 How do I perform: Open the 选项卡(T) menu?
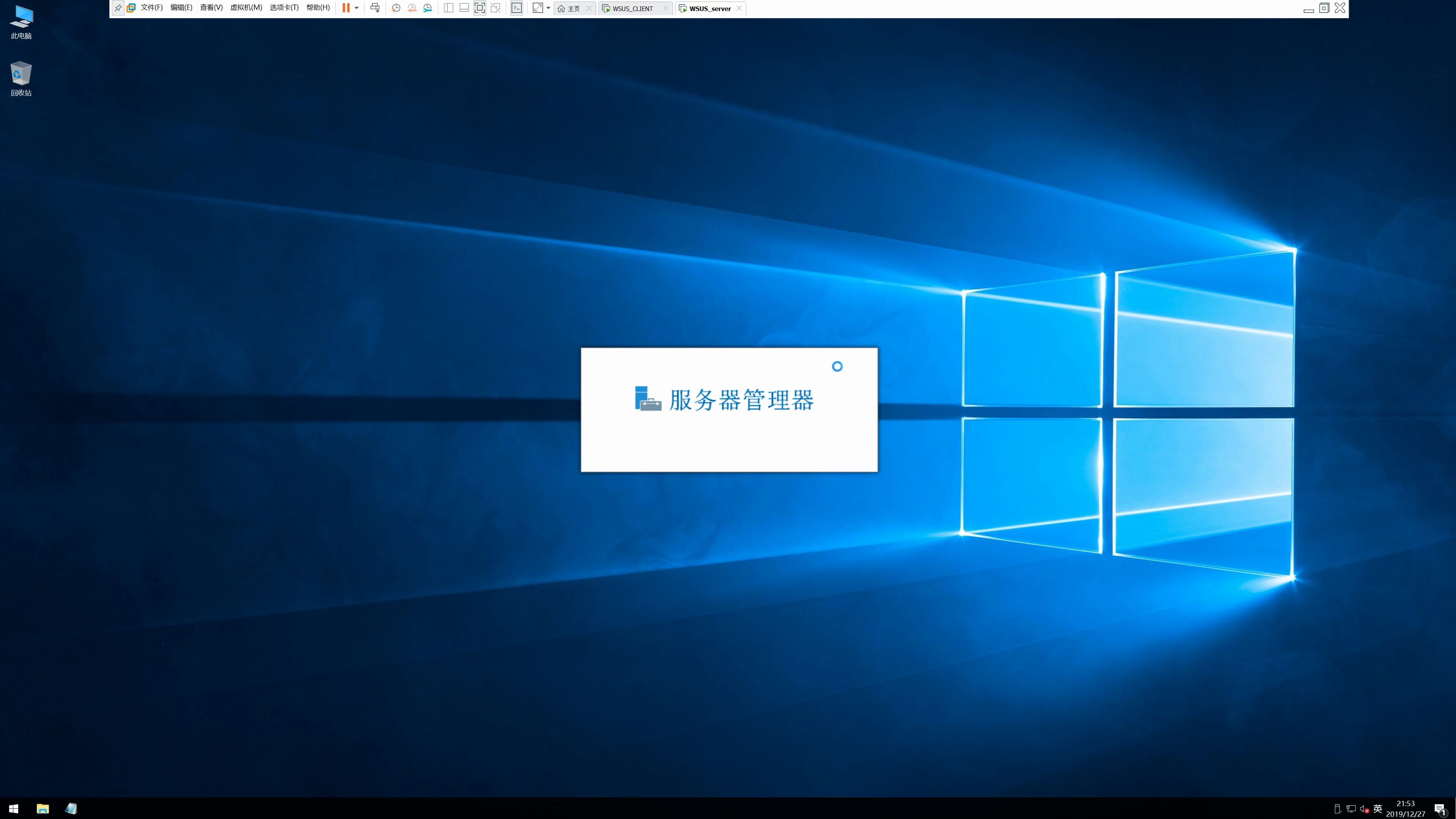(x=284, y=8)
